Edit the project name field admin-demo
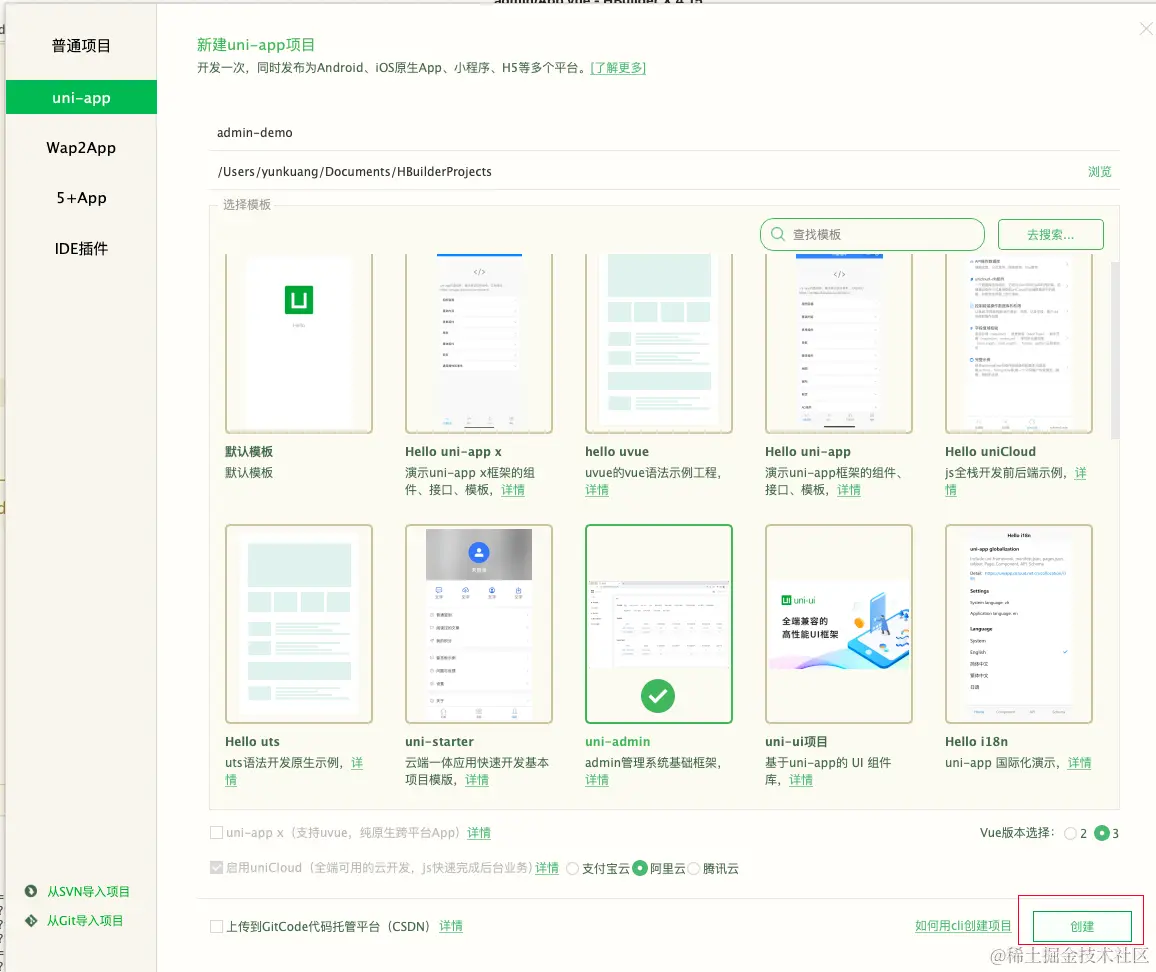This screenshot has height=972, width=1156. 664,133
